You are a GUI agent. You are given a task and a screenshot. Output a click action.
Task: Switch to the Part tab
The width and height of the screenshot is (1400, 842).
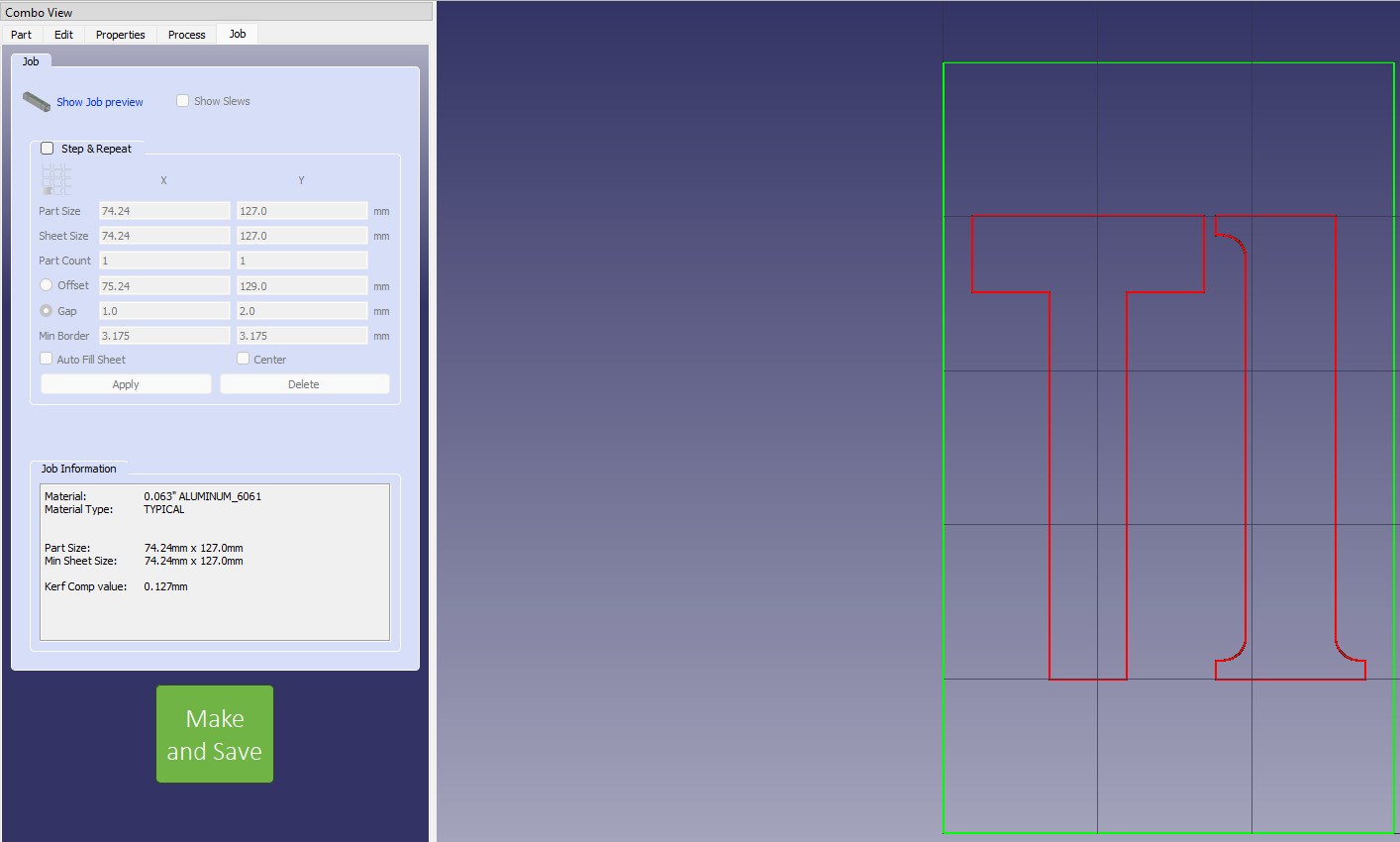point(21,35)
